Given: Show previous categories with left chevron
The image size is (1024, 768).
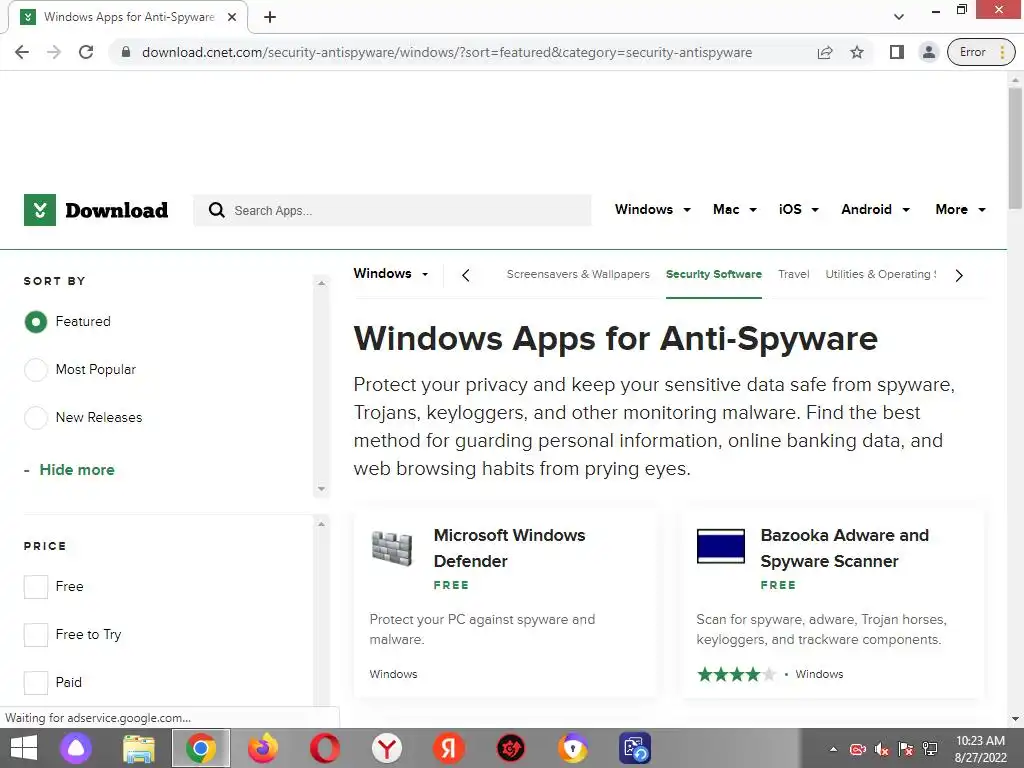Looking at the screenshot, I should click(x=466, y=276).
